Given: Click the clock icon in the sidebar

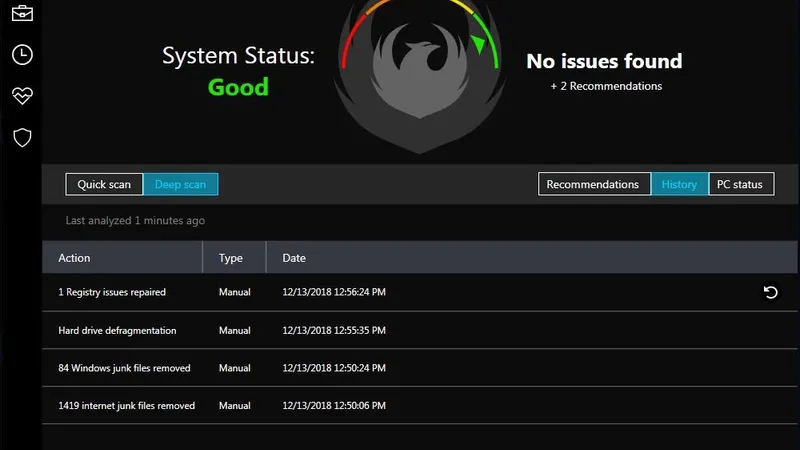Looking at the screenshot, I should click(x=22, y=55).
